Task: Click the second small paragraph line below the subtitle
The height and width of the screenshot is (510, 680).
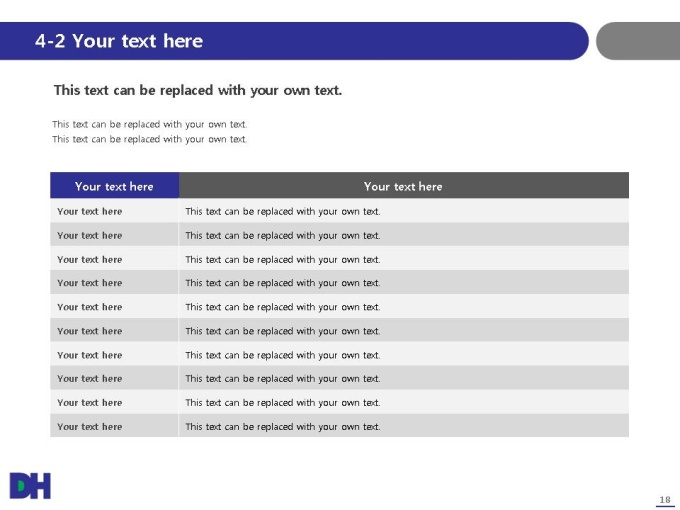Action: [149, 139]
